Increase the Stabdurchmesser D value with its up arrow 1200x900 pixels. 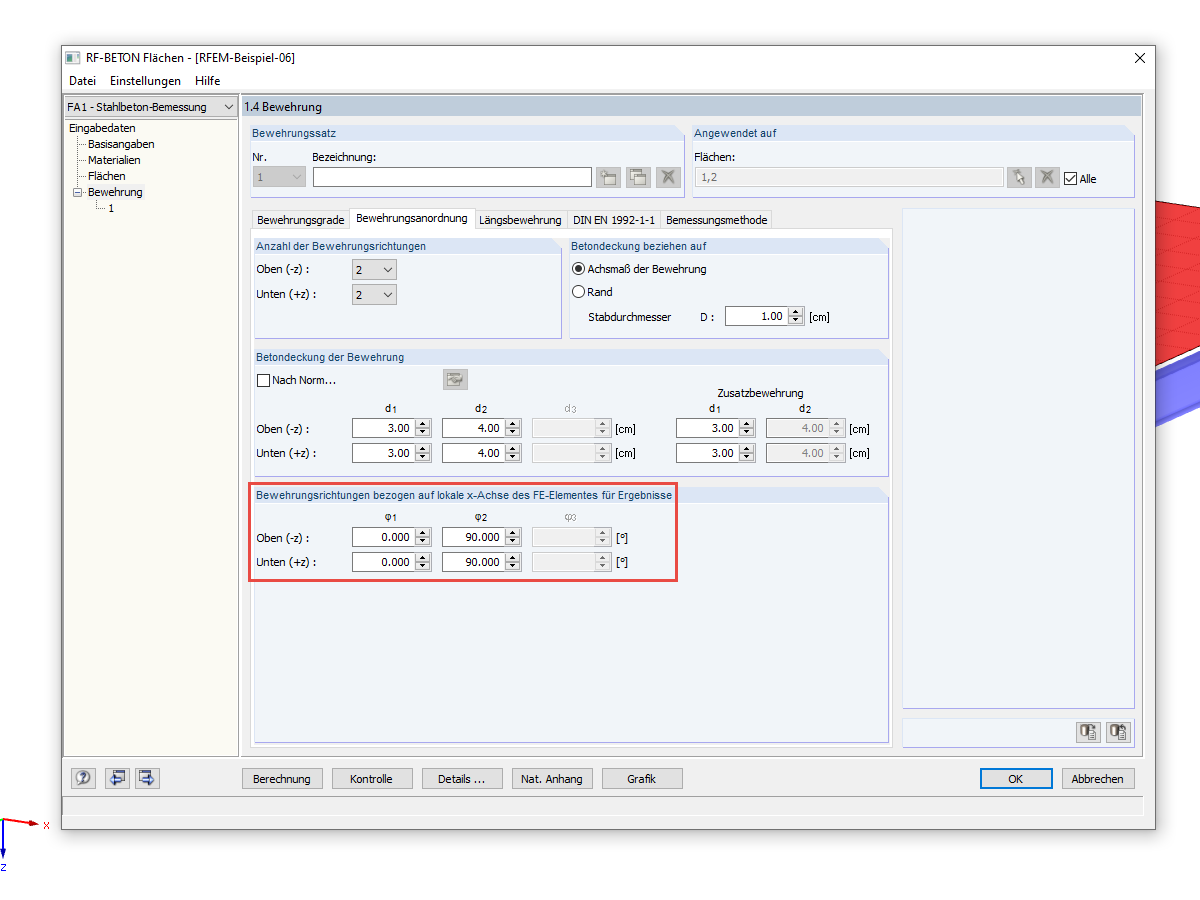[x=796, y=312]
